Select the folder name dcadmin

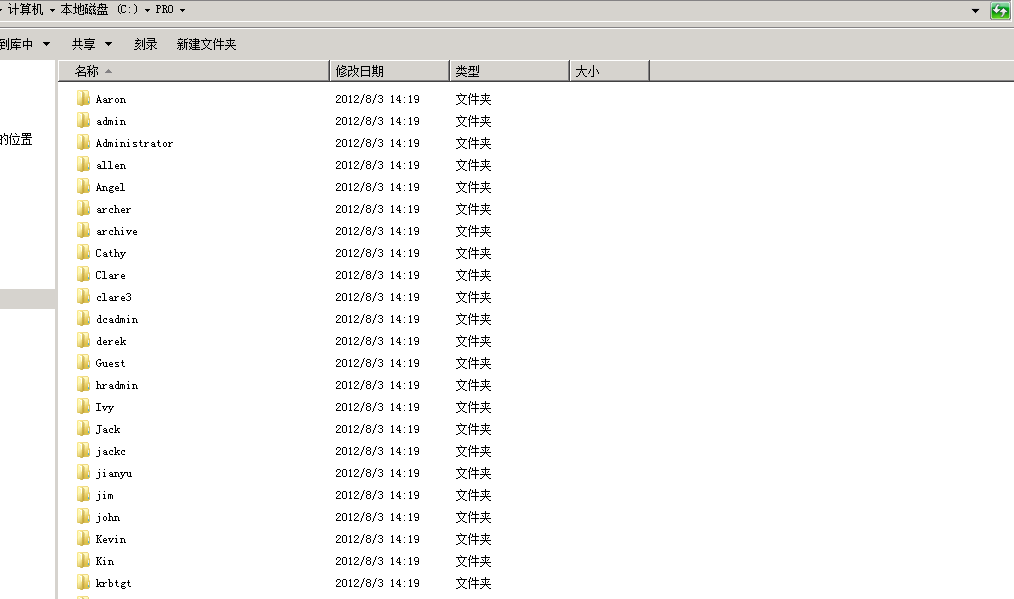(x=116, y=319)
